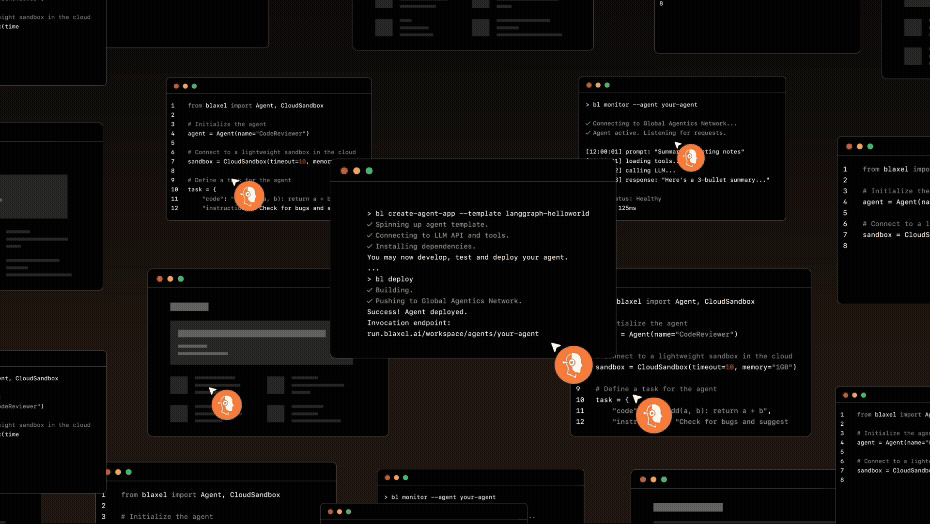This screenshot has height=524, width=930.
Task: Minimize the bl create-agent-app terminal using the yellow dot
Action: coord(356,171)
